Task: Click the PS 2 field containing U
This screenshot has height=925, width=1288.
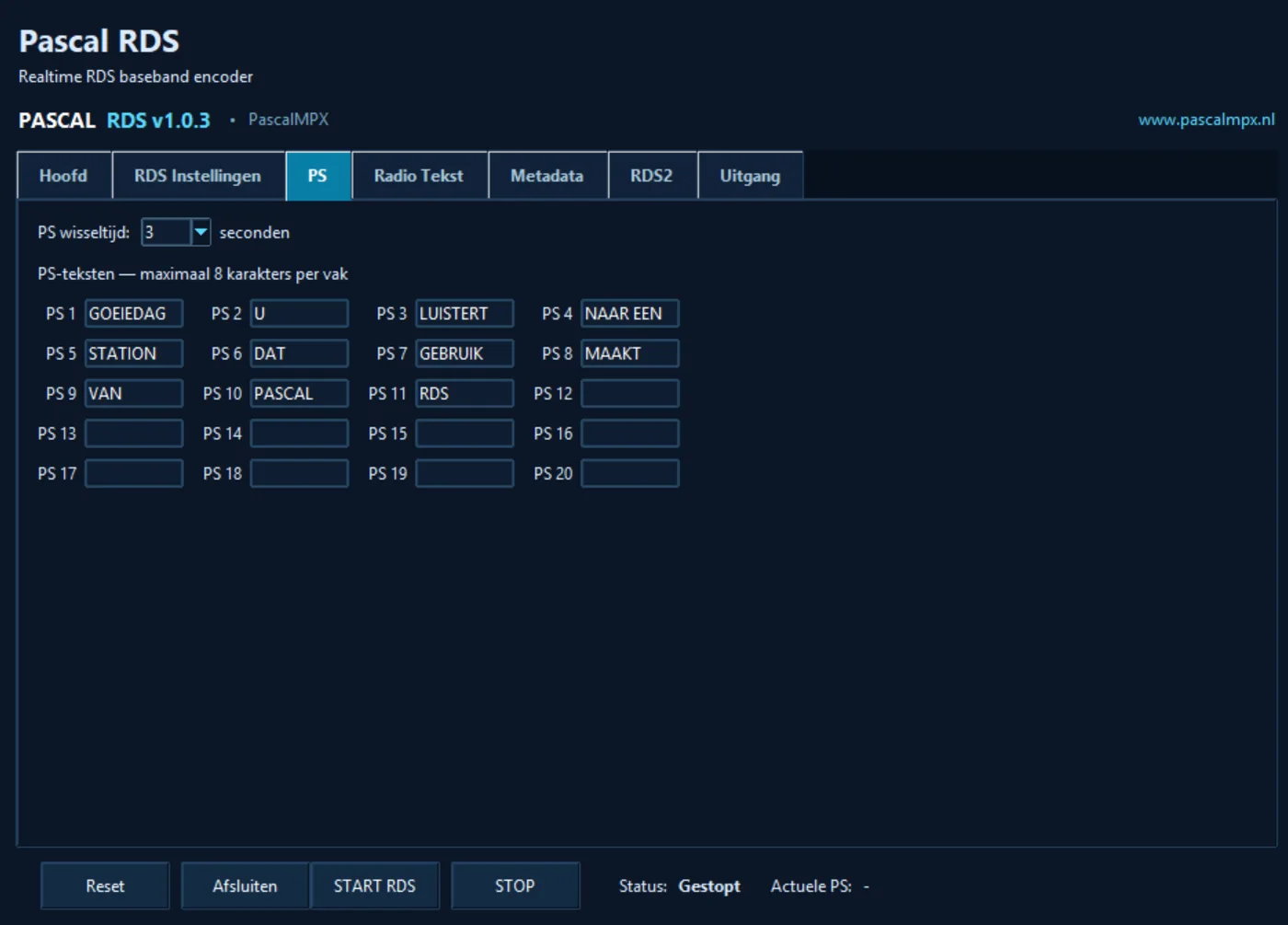Action: coord(300,314)
